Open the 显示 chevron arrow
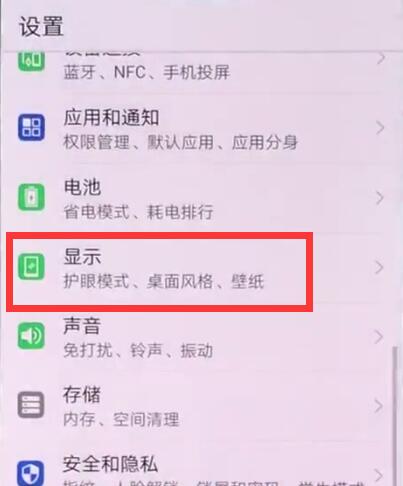This screenshot has height=486, width=403. [x=380, y=267]
